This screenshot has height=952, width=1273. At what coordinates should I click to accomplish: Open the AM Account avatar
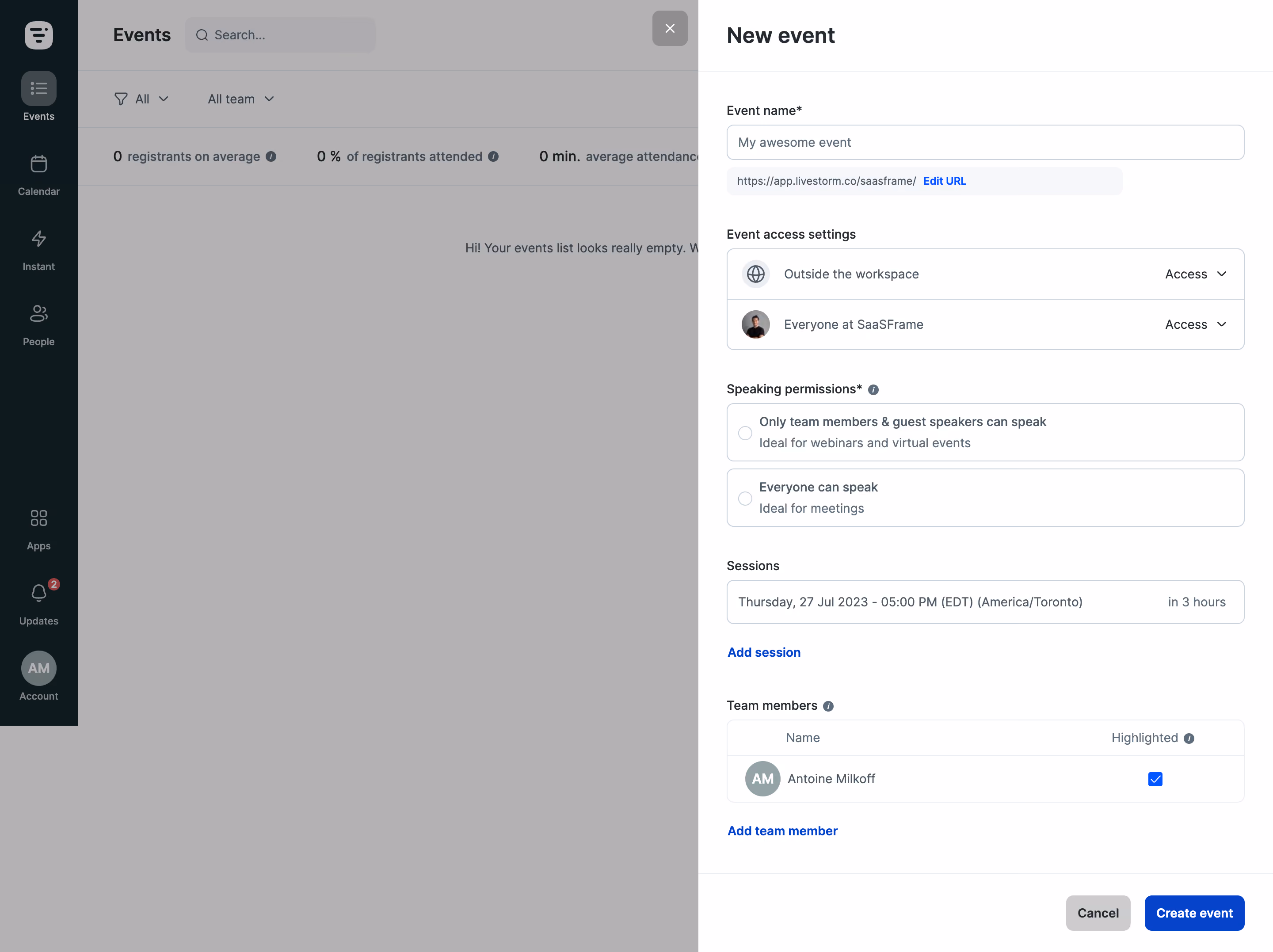pyautogui.click(x=38, y=669)
